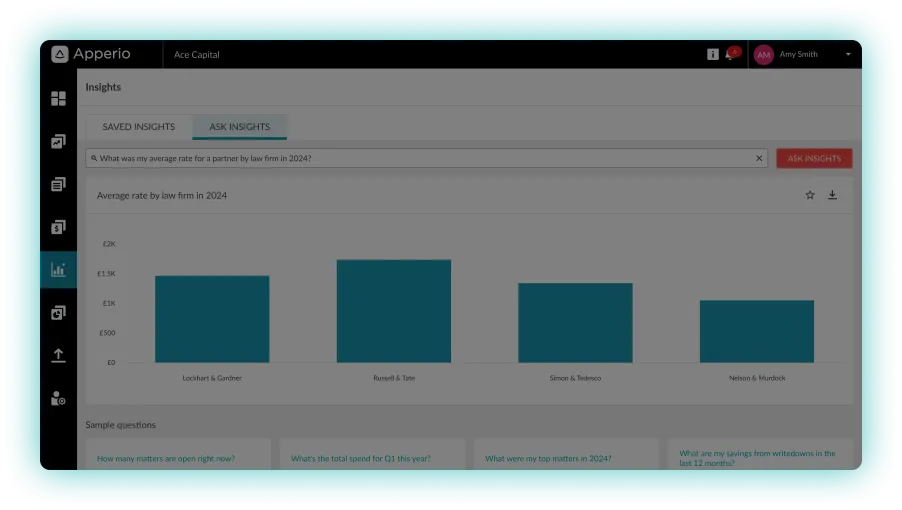Click 'How many matters are open right now?'
The image size is (902, 510).
[166, 458]
